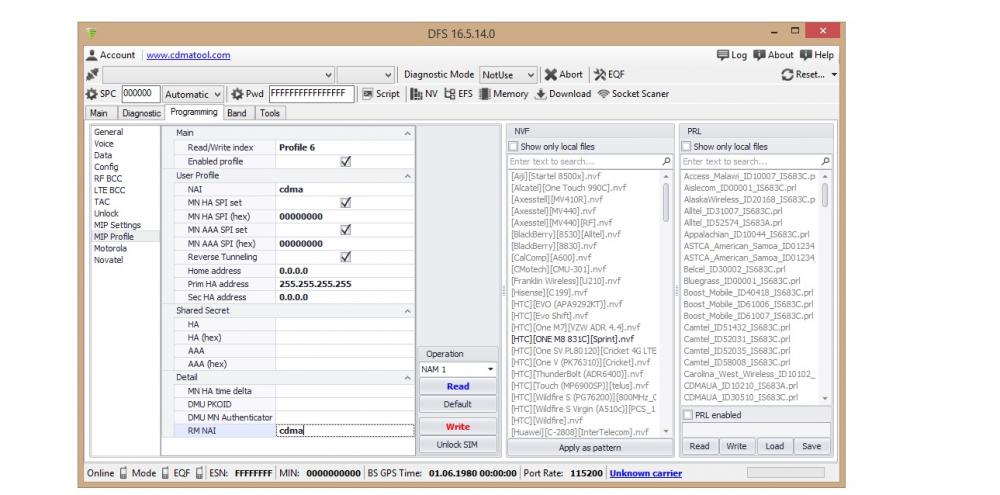Viewport: 1000px width, 495px height.
Task: Toggle the Enabled profile checkbox
Action: [x=345, y=161]
